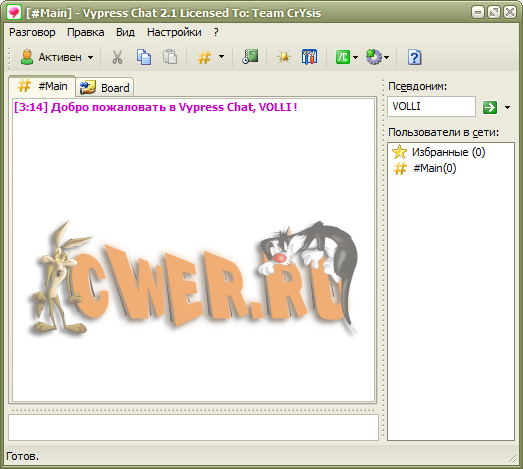523x469 pixels.
Task: Click the Paste clipboard icon
Action: tap(170, 57)
